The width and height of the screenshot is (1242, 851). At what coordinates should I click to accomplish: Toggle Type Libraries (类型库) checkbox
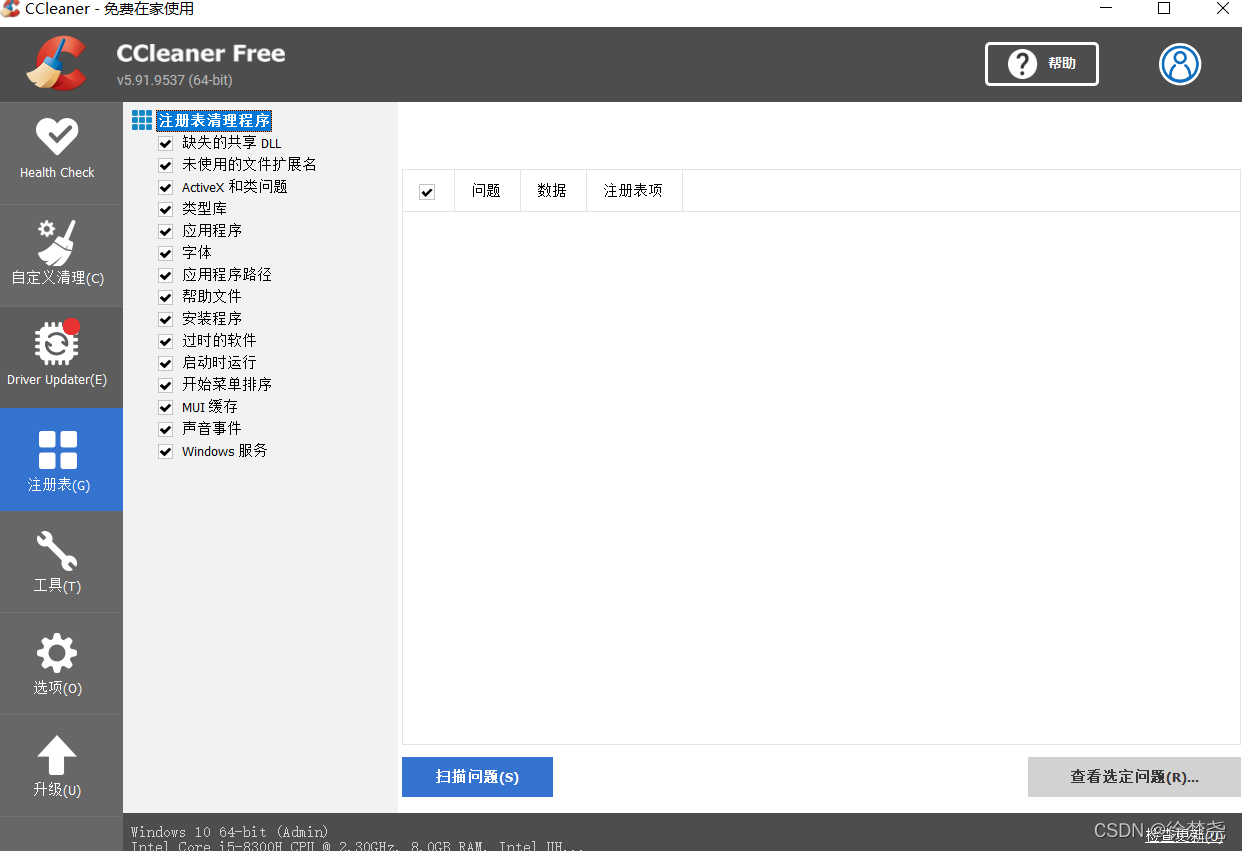(x=166, y=209)
